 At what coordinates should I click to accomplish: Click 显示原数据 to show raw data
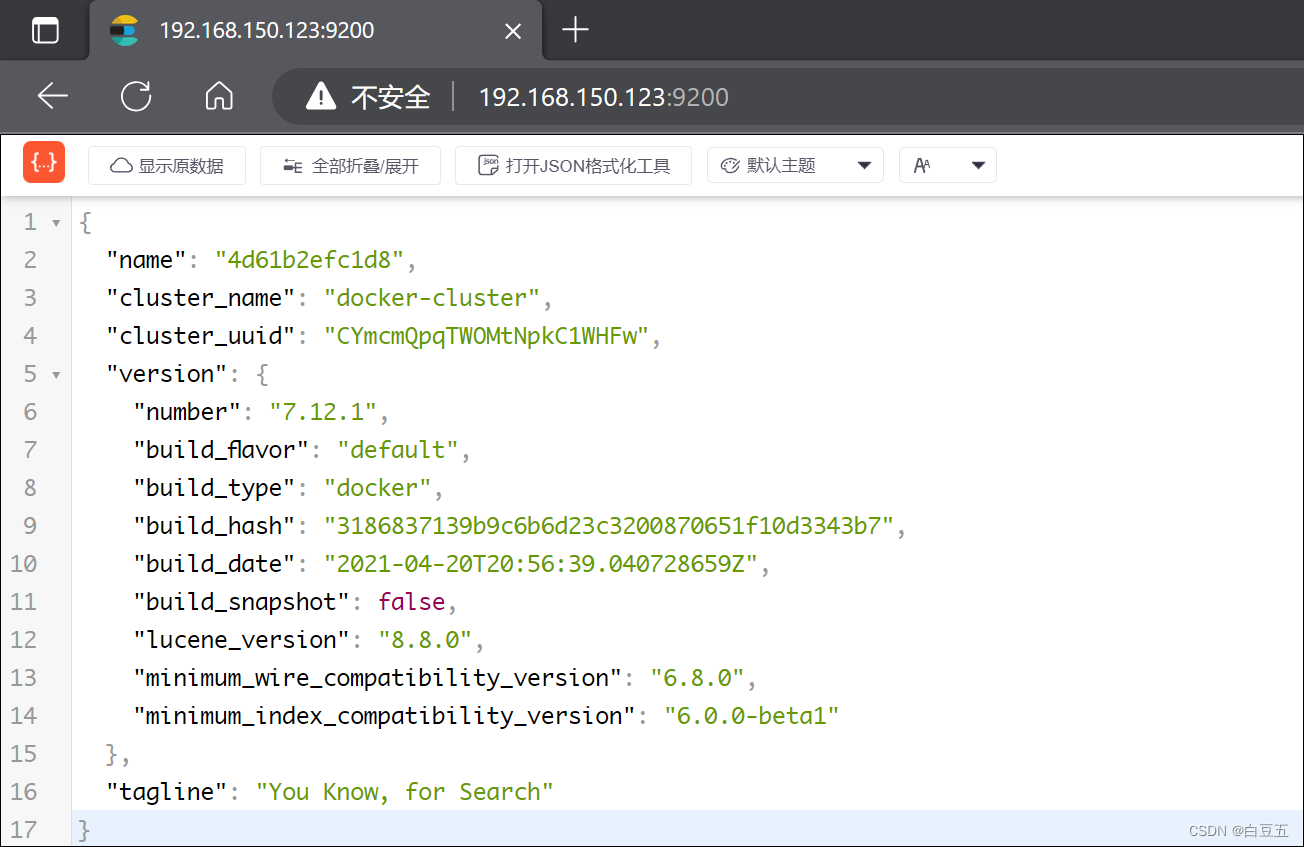pyautogui.click(x=167, y=166)
